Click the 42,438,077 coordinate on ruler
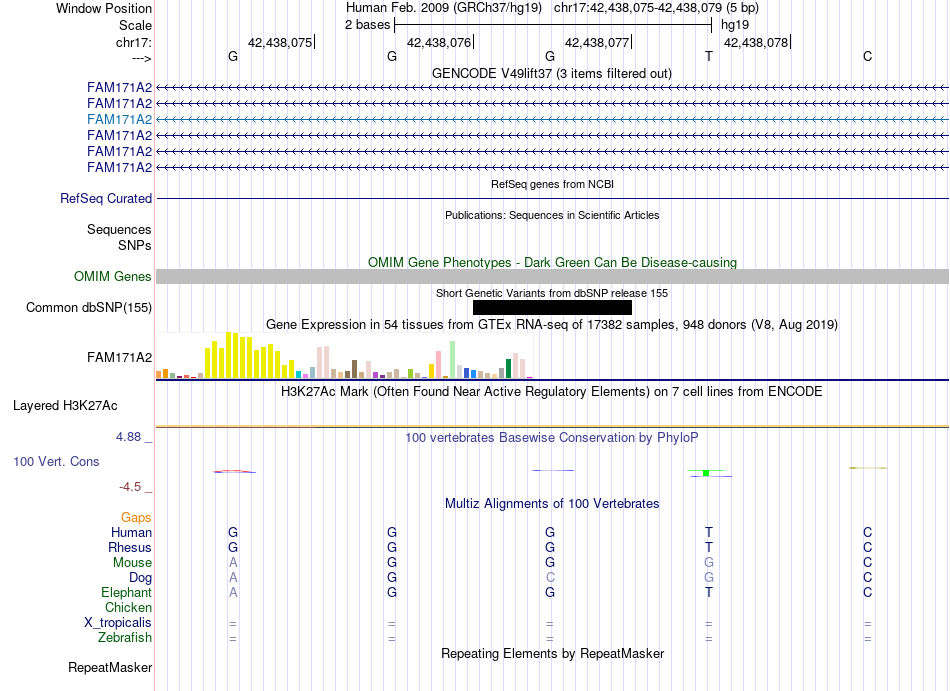 (x=597, y=42)
